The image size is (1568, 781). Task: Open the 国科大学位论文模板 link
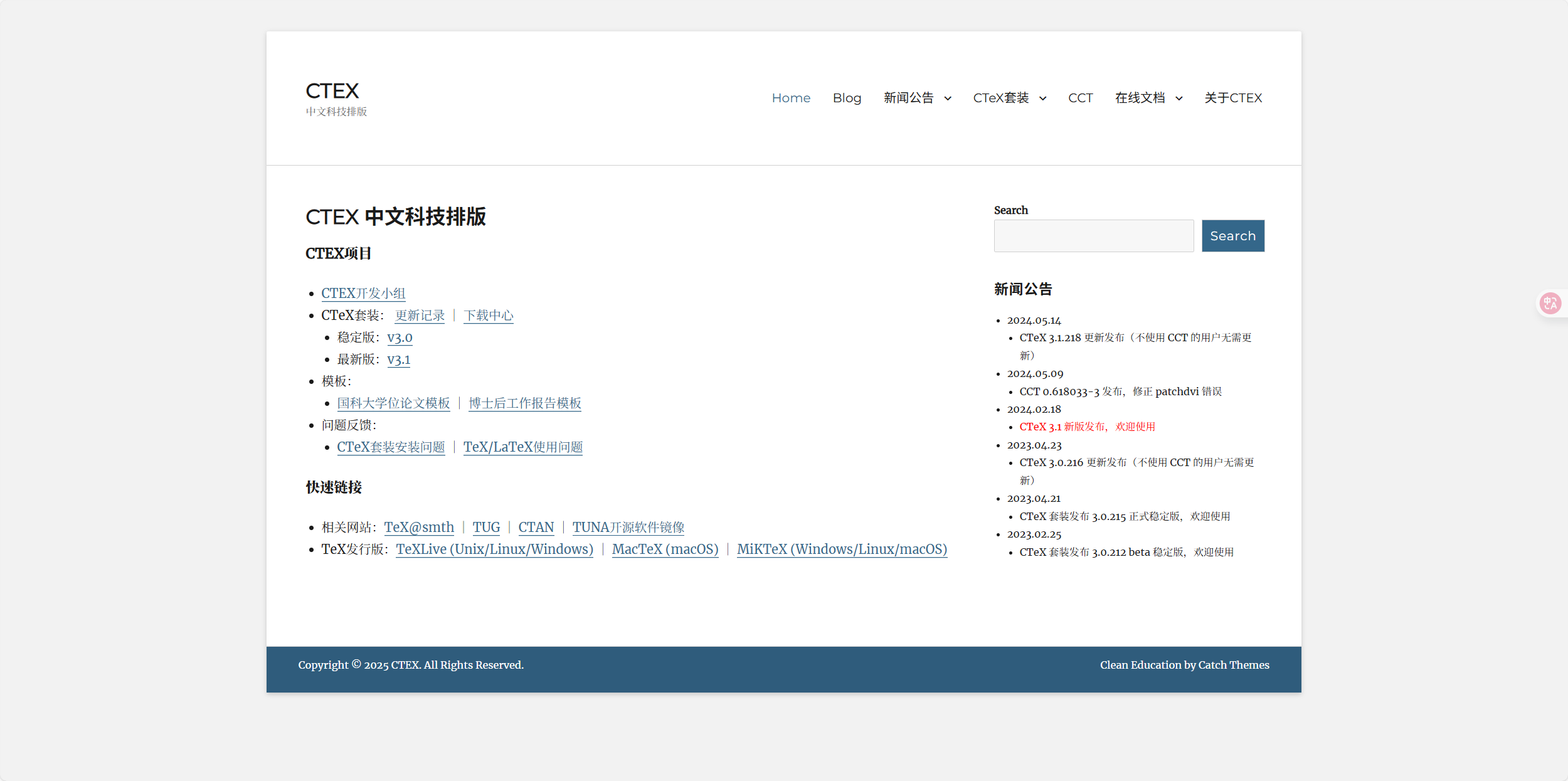[x=393, y=403]
